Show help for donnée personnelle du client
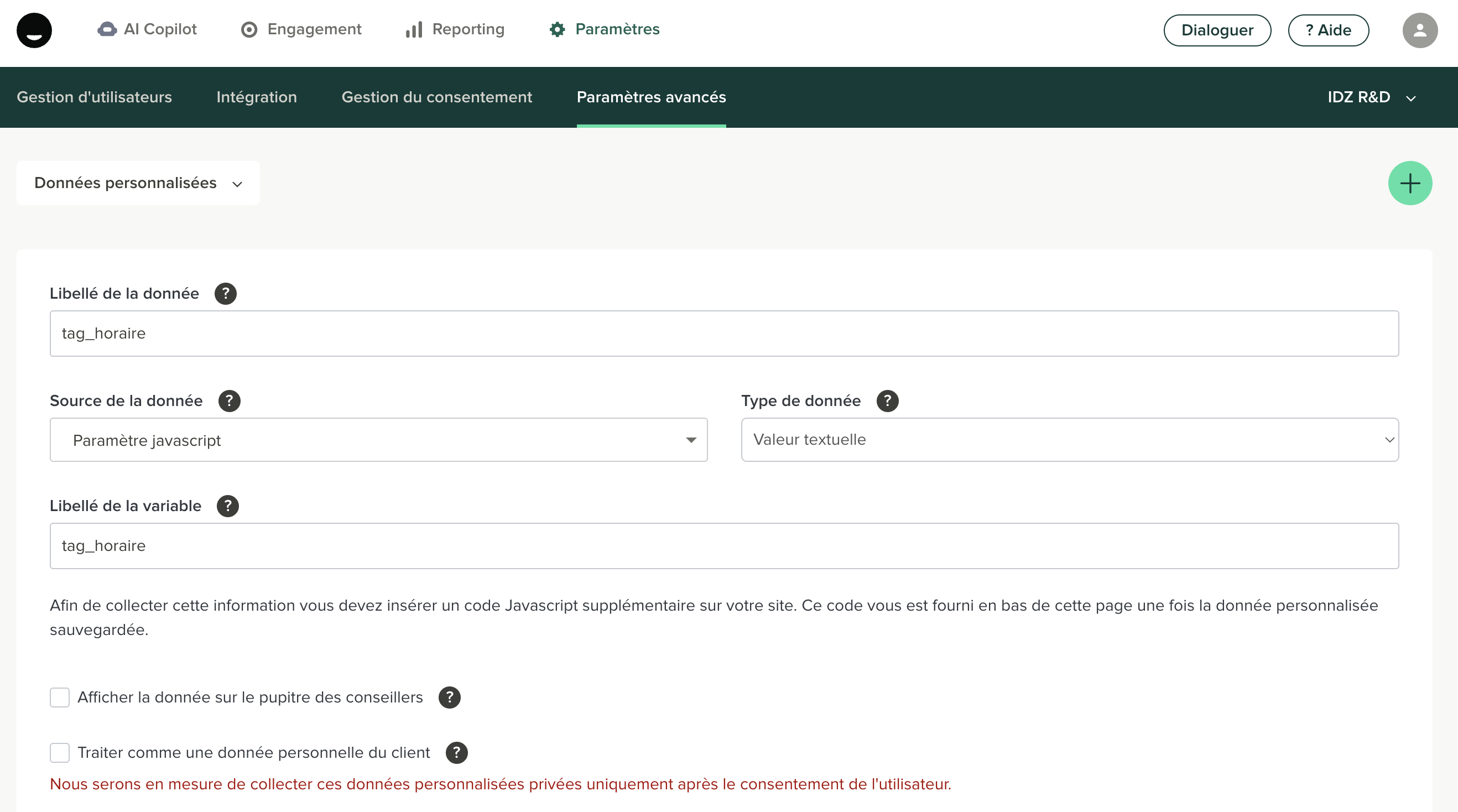1458x812 pixels. pyautogui.click(x=456, y=753)
